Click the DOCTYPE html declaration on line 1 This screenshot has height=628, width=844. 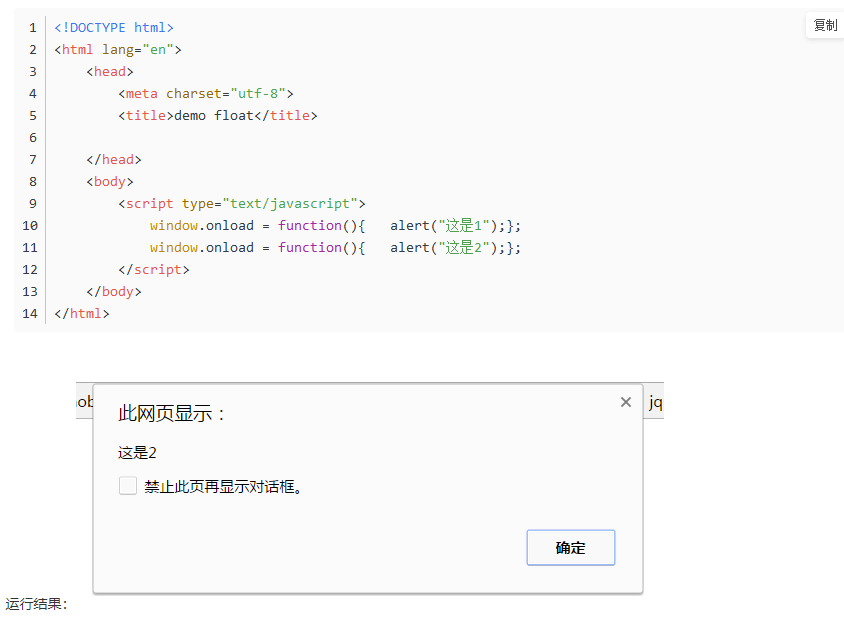113,27
